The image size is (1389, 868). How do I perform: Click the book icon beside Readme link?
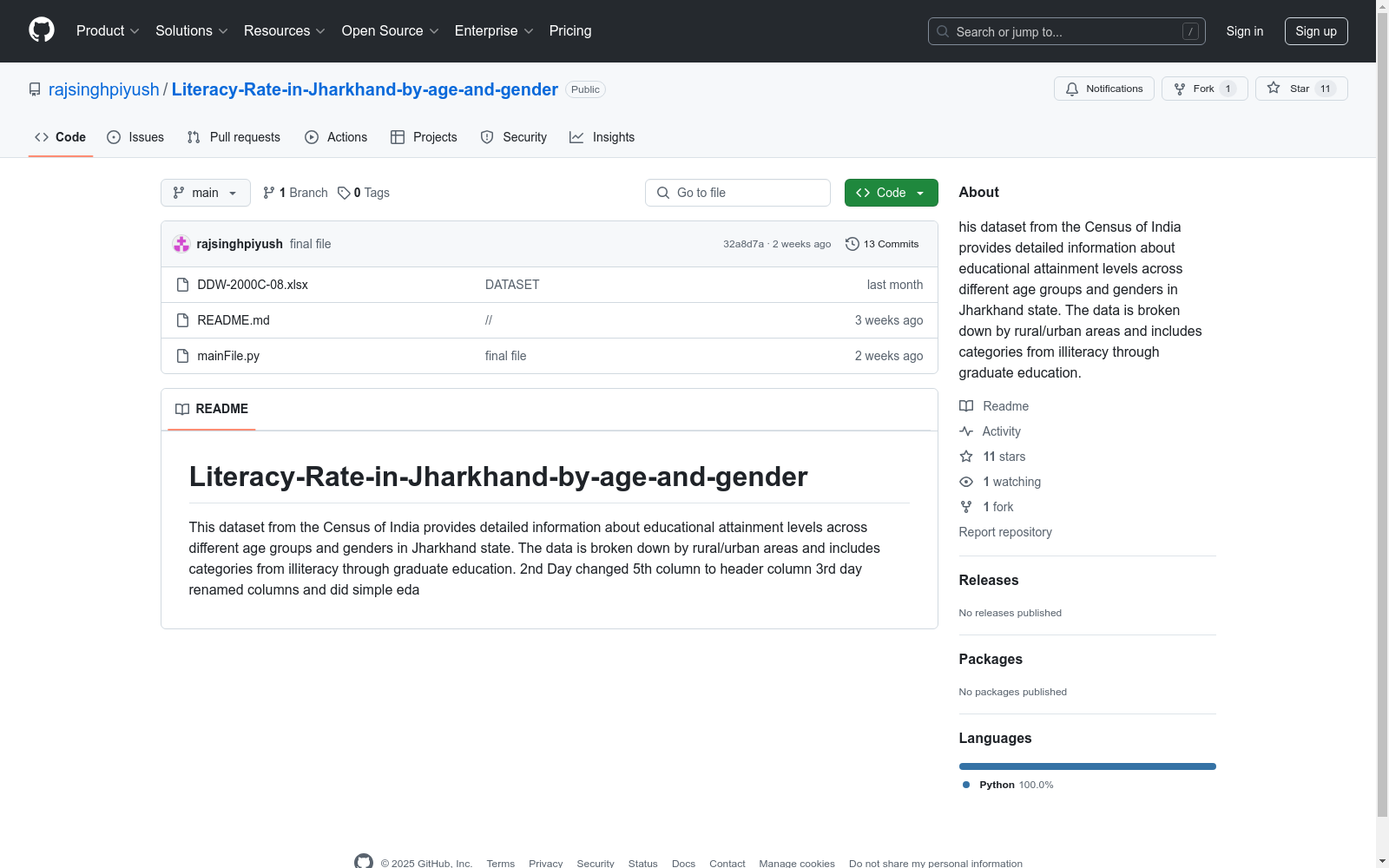966,406
